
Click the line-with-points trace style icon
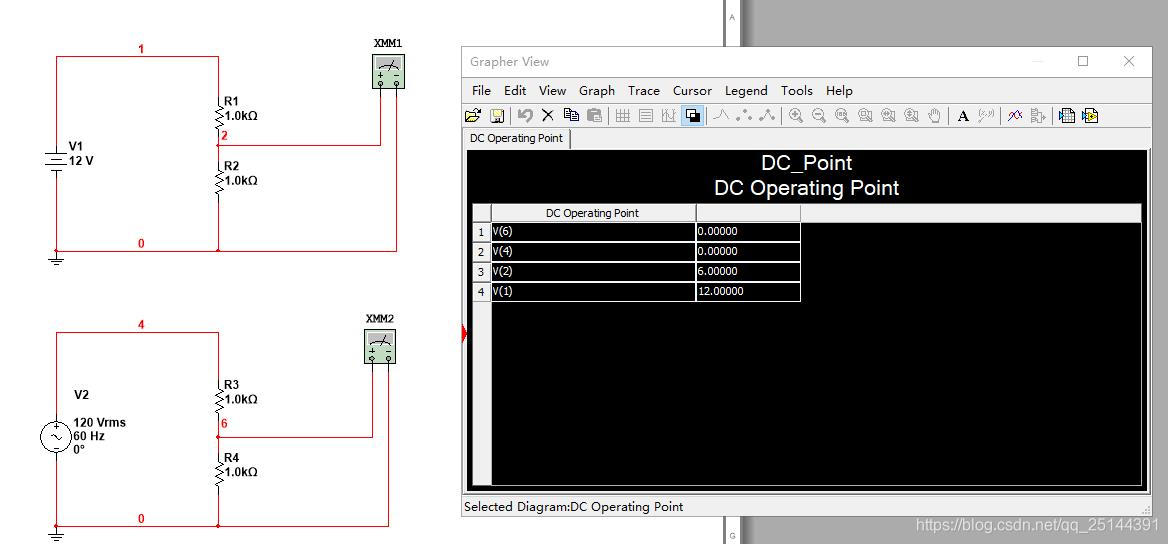point(767,116)
